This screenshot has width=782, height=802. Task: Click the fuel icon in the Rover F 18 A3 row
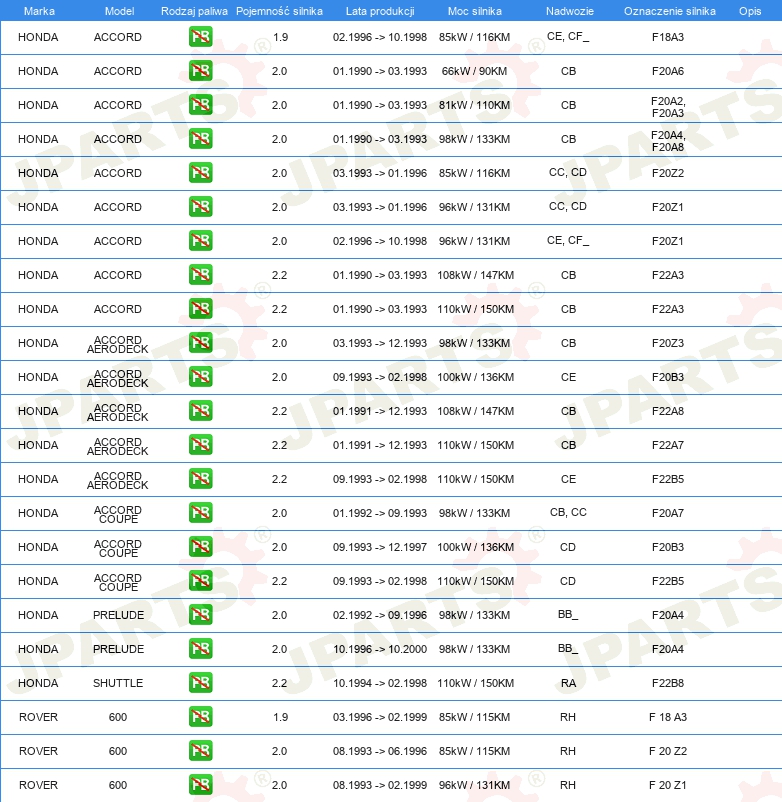200,717
